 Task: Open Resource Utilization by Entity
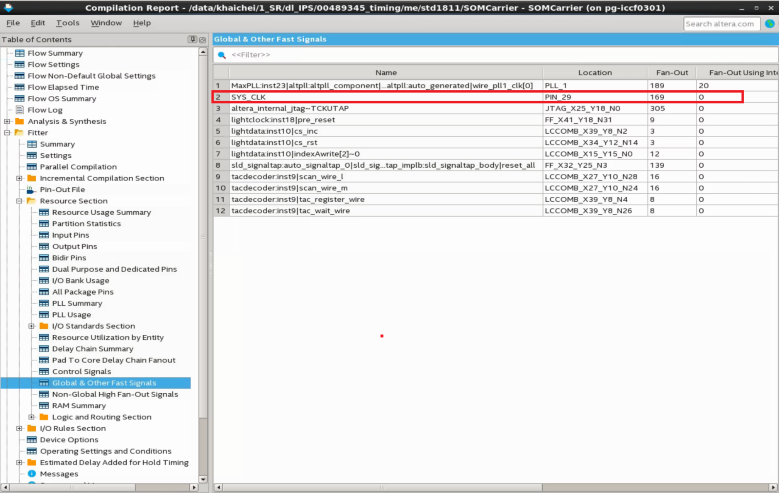(x=108, y=337)
